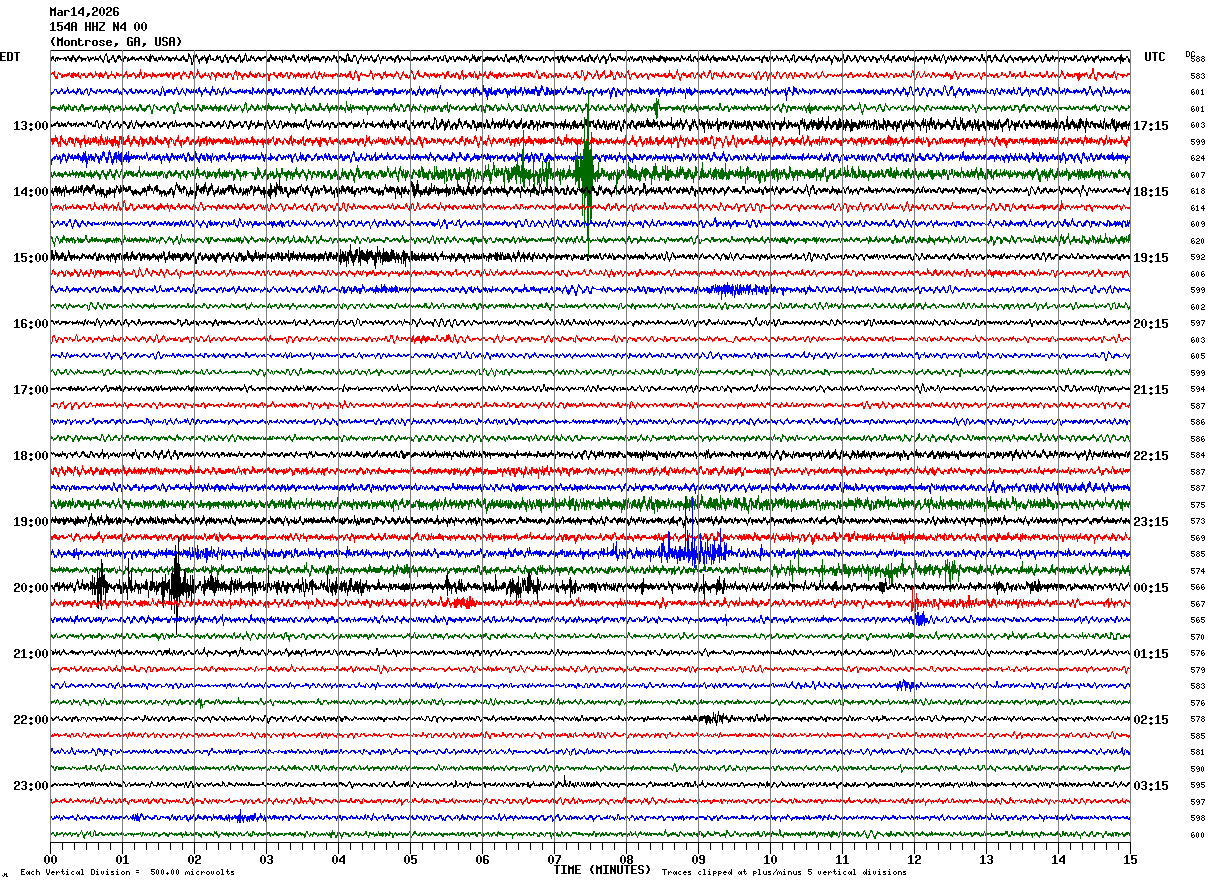Screen dimensions: 1210x886
Task: Click the location '(Montrose, GA, USA)'
Action: pyautogui.click(x=116, y=42)
